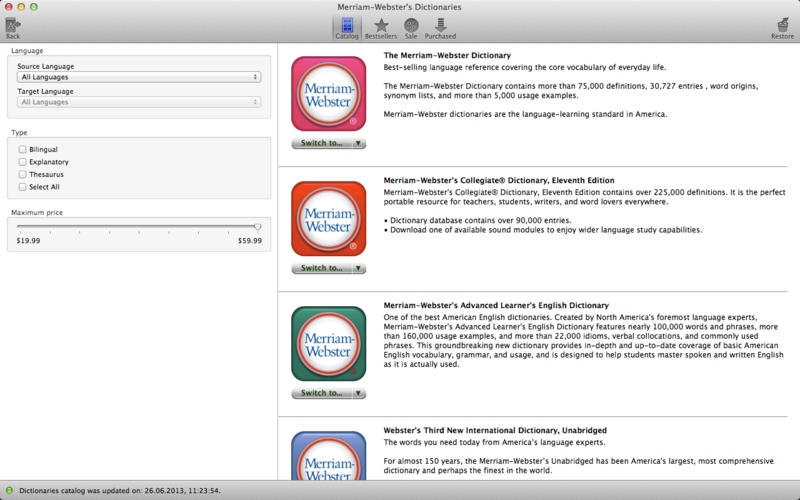Select the green Advanced Learner's Dictionary icon
800x500 pixels.
(x=329, y=343)
